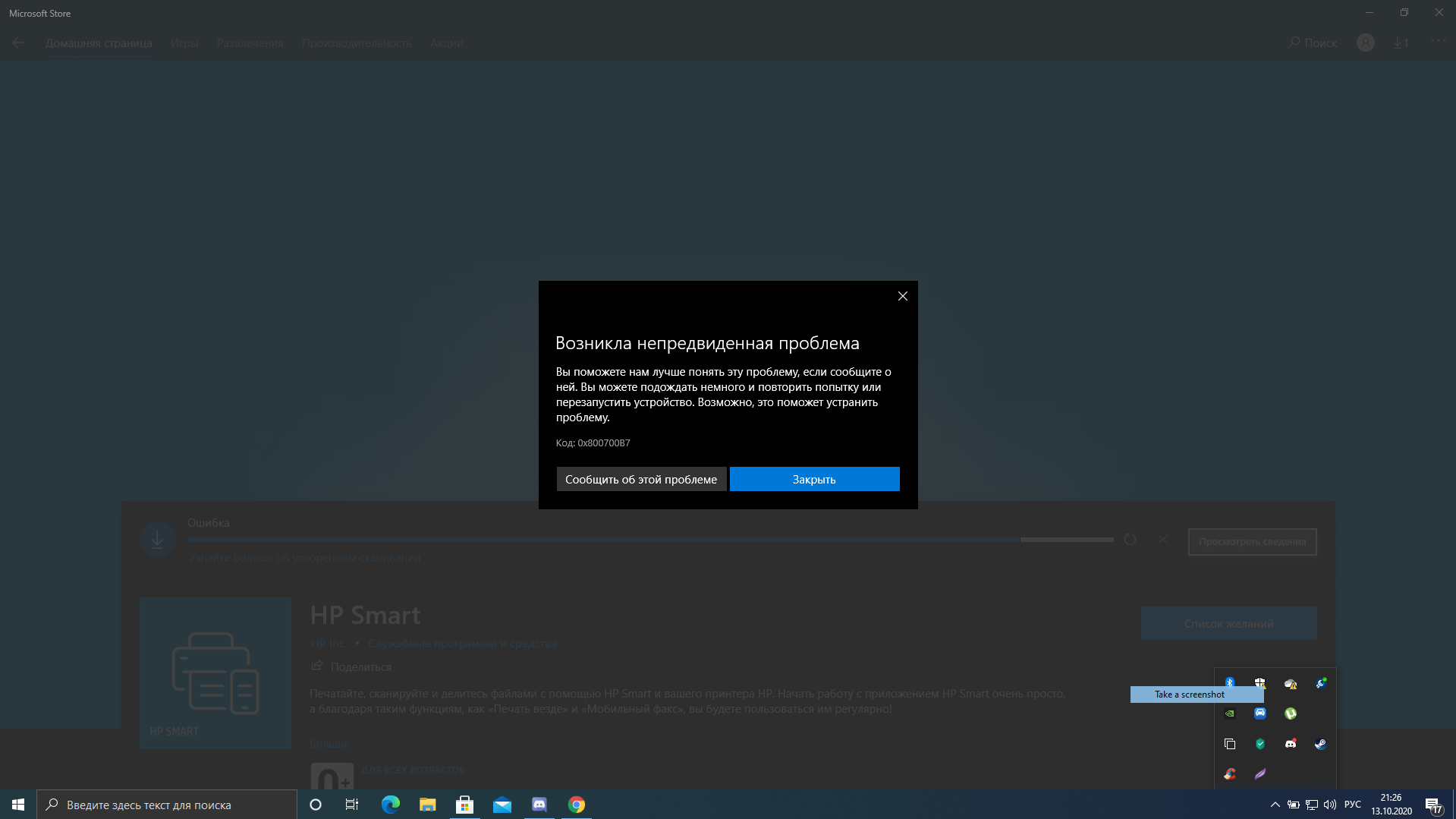Click "Поделиться" to share the app
This screenshot has height=819, width=1456.
click(351, 666)
